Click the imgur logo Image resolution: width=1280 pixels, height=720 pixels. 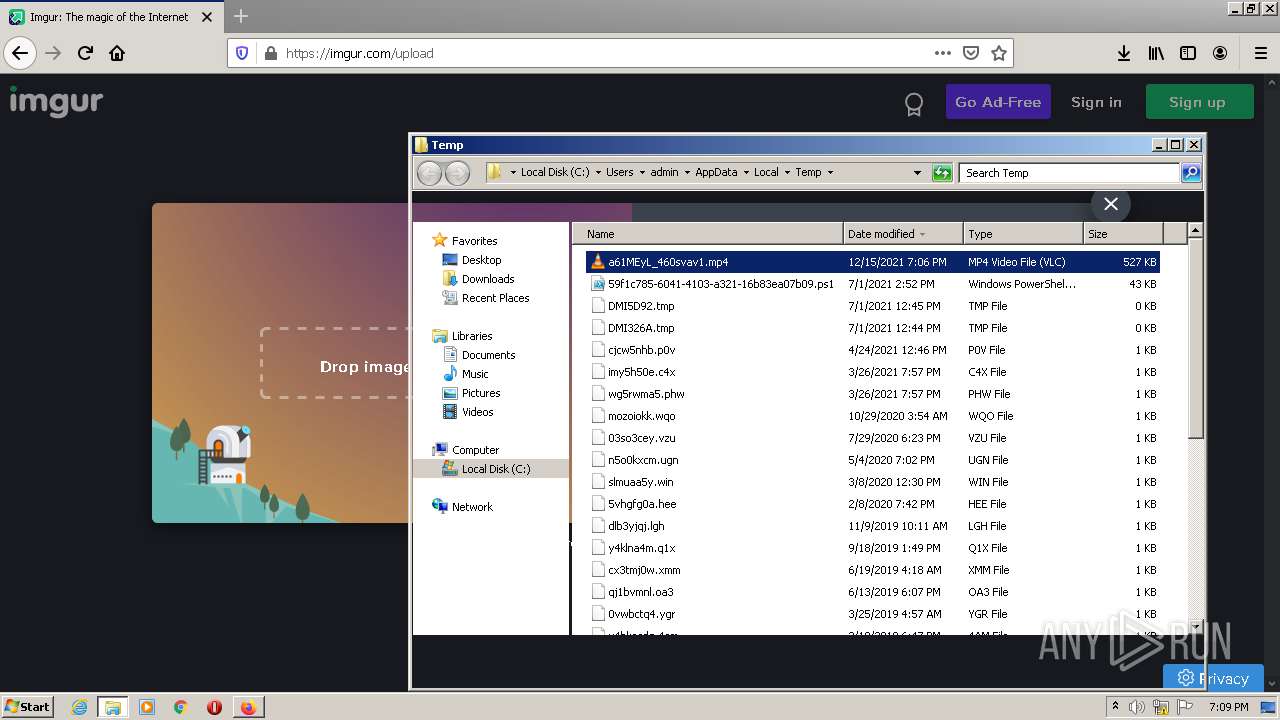point(56,101)
